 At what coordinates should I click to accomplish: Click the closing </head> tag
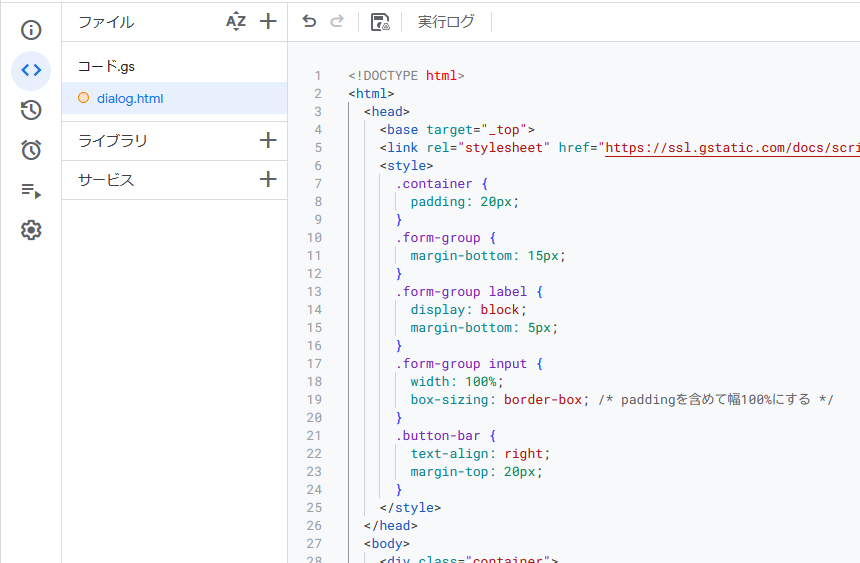(391, 525)
